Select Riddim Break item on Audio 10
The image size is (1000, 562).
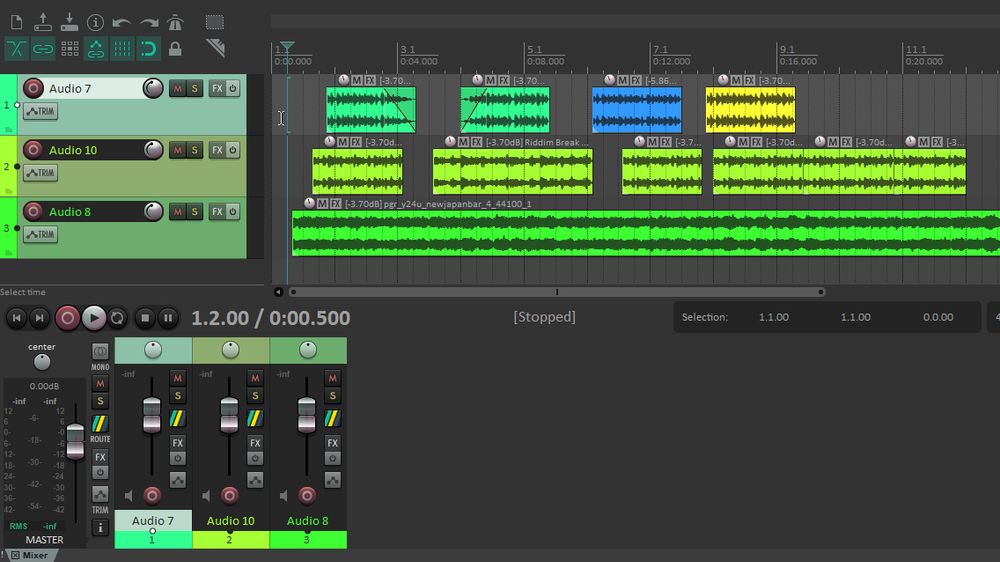click(x=513, y=171)
